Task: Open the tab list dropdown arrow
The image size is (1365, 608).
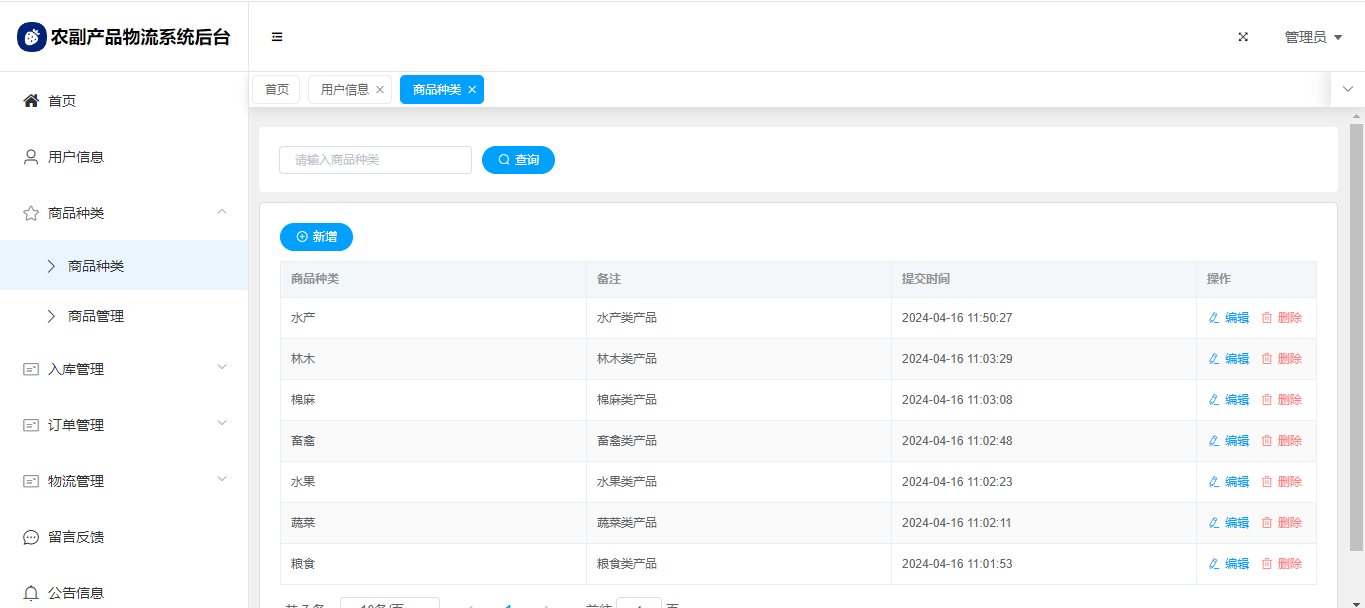Action: point(1347,89)
